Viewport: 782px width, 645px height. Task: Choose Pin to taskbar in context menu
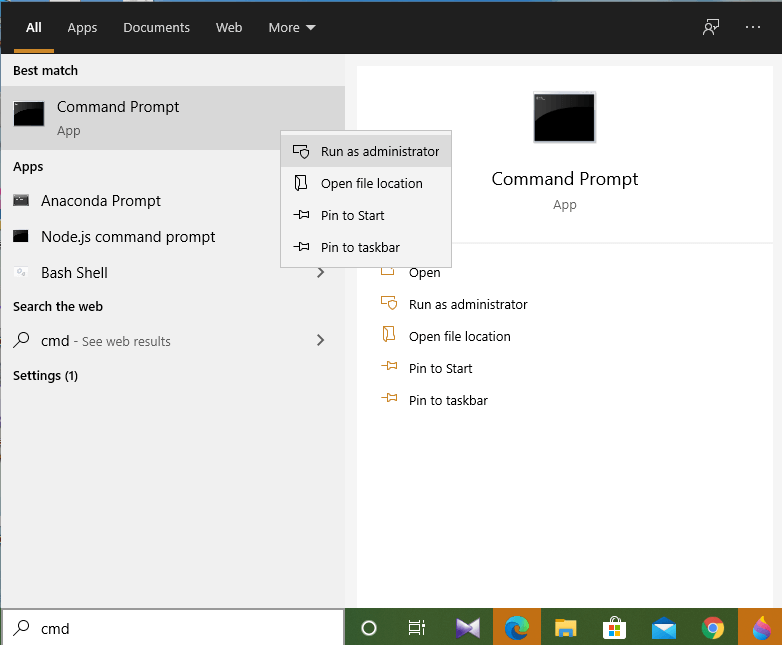click(366, 247)
